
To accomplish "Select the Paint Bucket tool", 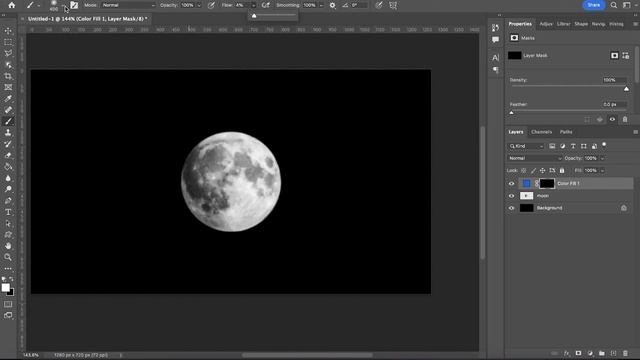I will tap(8, 167).
